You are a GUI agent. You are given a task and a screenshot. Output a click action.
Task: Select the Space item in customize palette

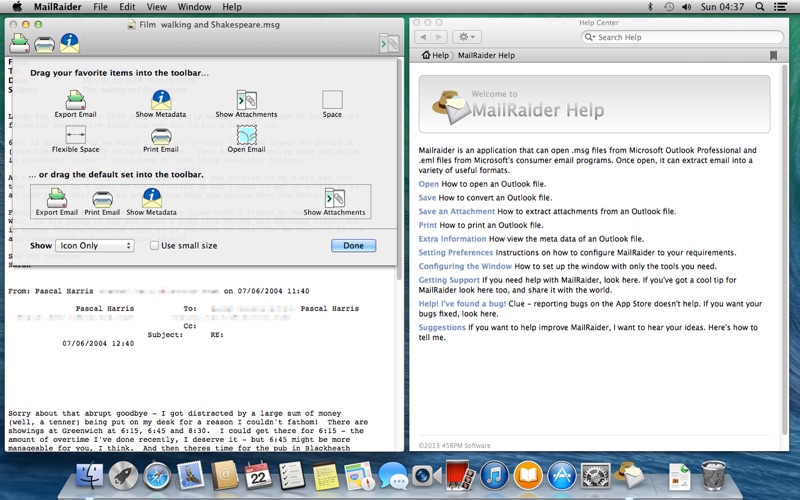332,104
